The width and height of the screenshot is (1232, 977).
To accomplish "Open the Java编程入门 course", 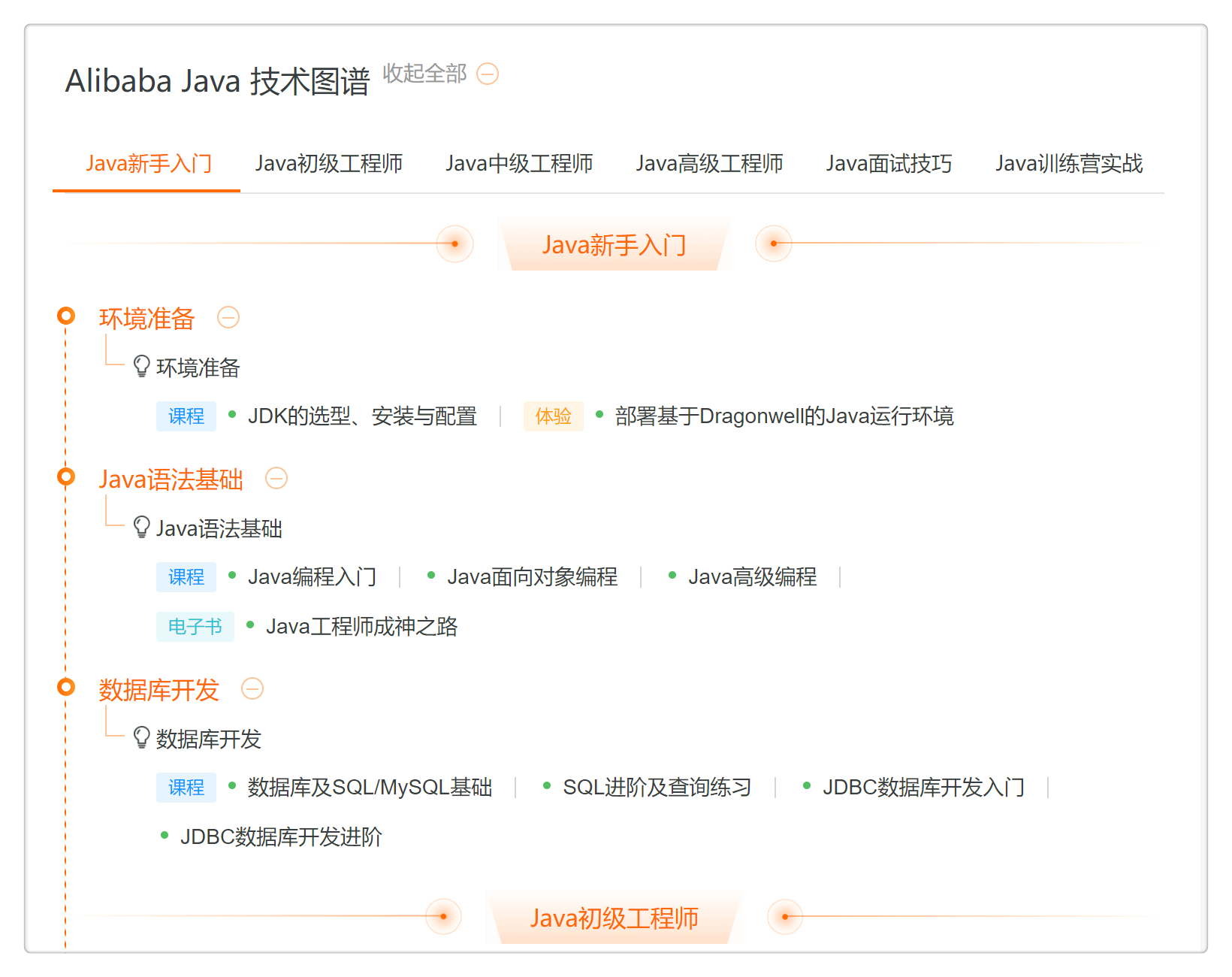I will click(312, 576).
